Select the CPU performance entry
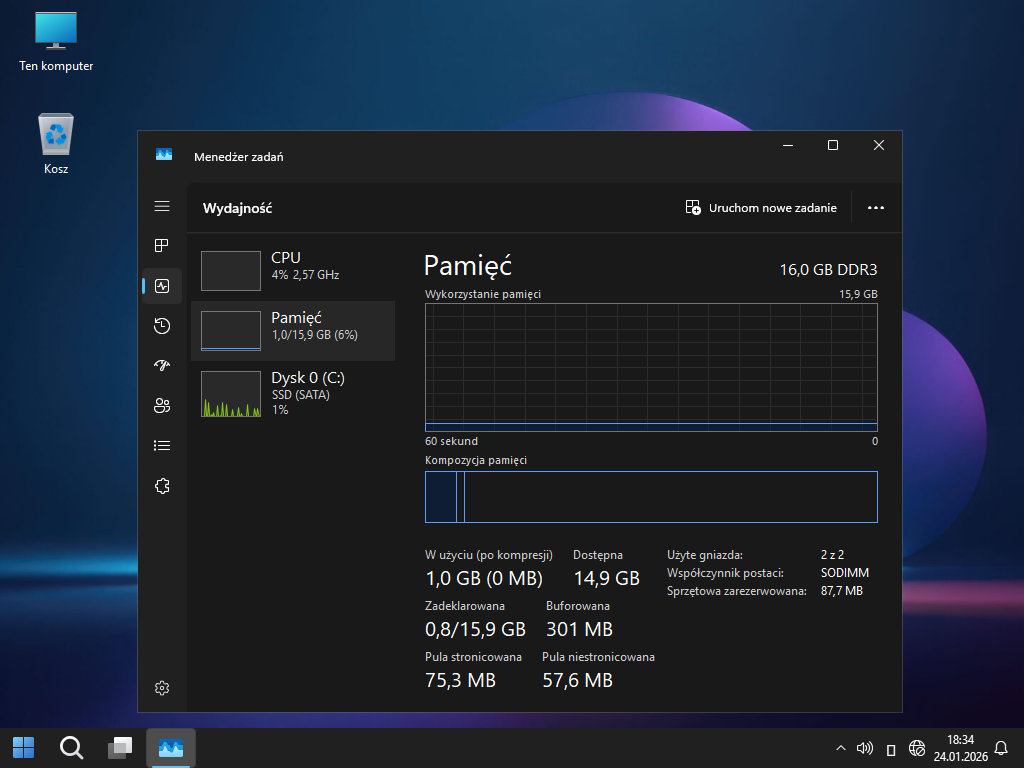The width and height of the screenshot is (1024, 768). [x=292, y=270]
